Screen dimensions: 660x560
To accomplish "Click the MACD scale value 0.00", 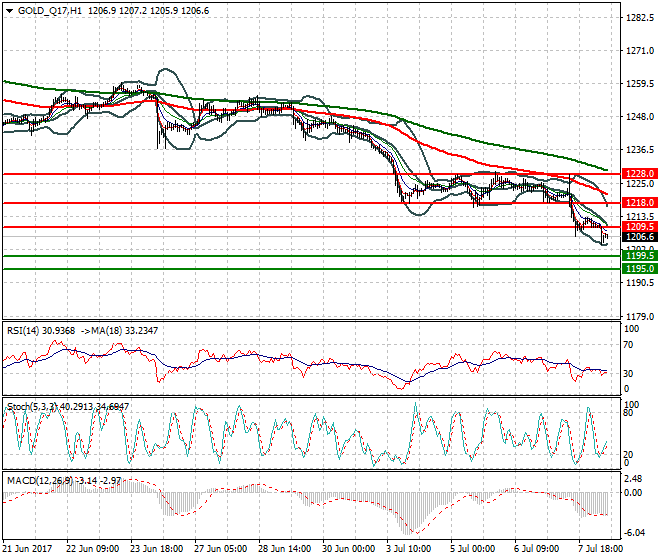I will click(x=634, y=493).
